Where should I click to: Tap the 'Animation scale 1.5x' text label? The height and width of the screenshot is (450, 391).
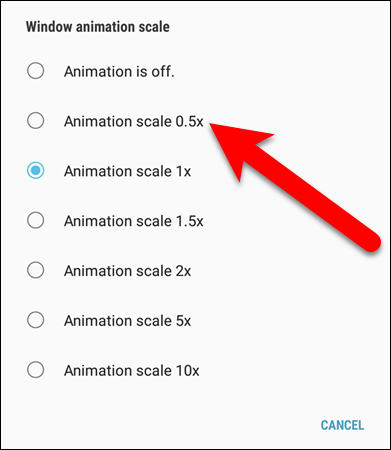tap(134, 221)
